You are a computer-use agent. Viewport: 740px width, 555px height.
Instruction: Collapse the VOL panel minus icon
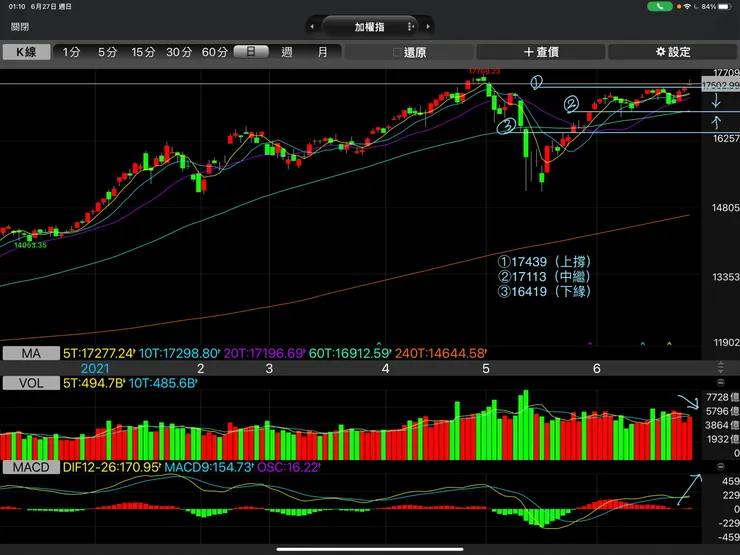[x=721, y=383]
